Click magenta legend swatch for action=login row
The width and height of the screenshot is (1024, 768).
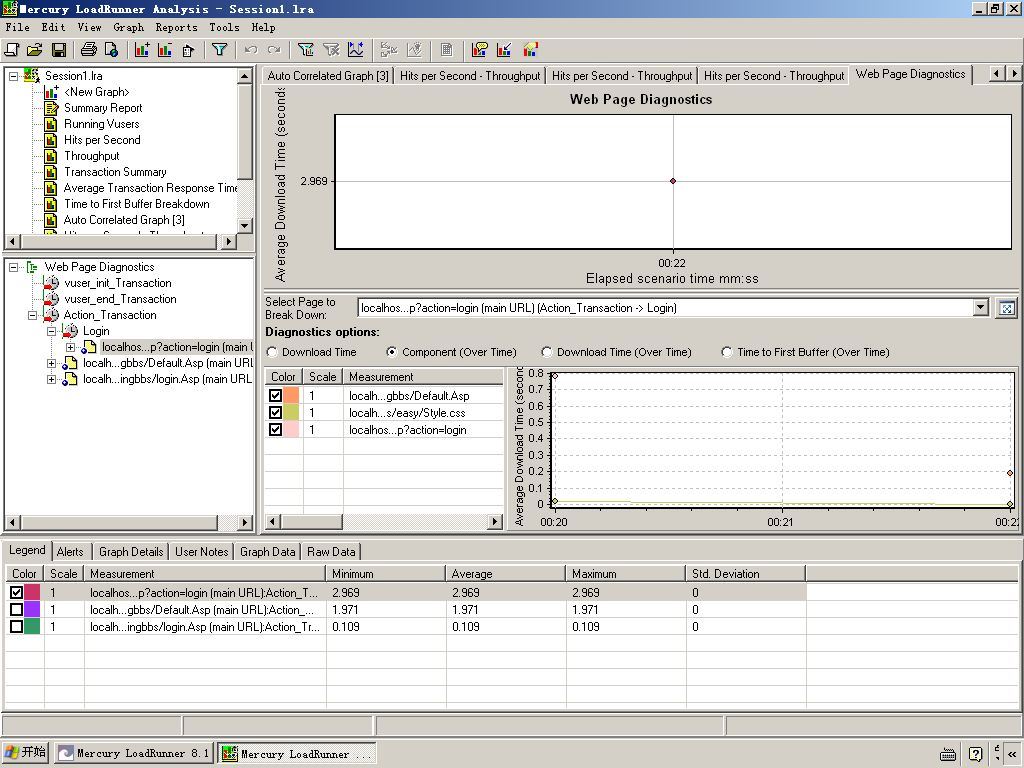point(32,592)
